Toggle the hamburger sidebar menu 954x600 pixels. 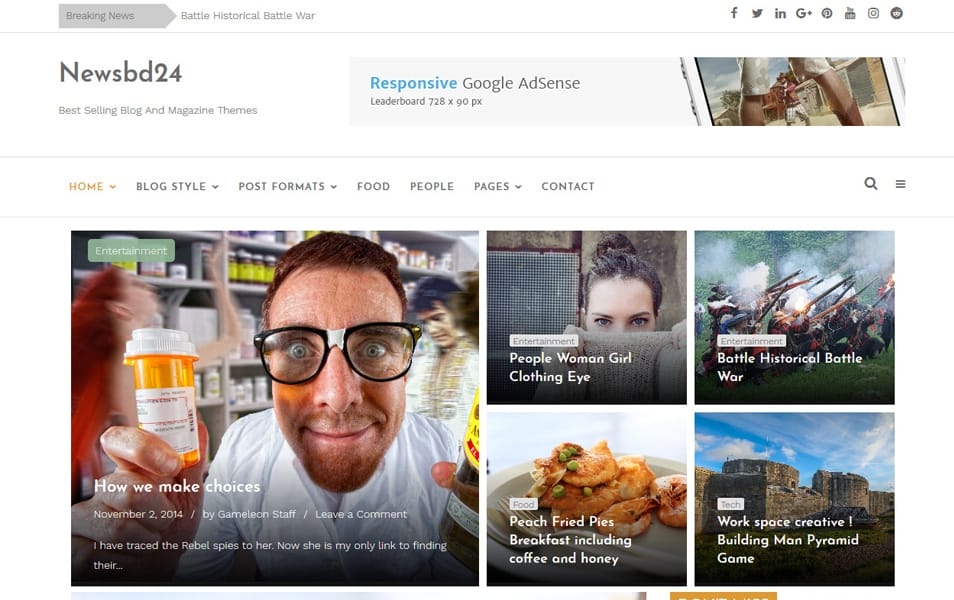900,184
